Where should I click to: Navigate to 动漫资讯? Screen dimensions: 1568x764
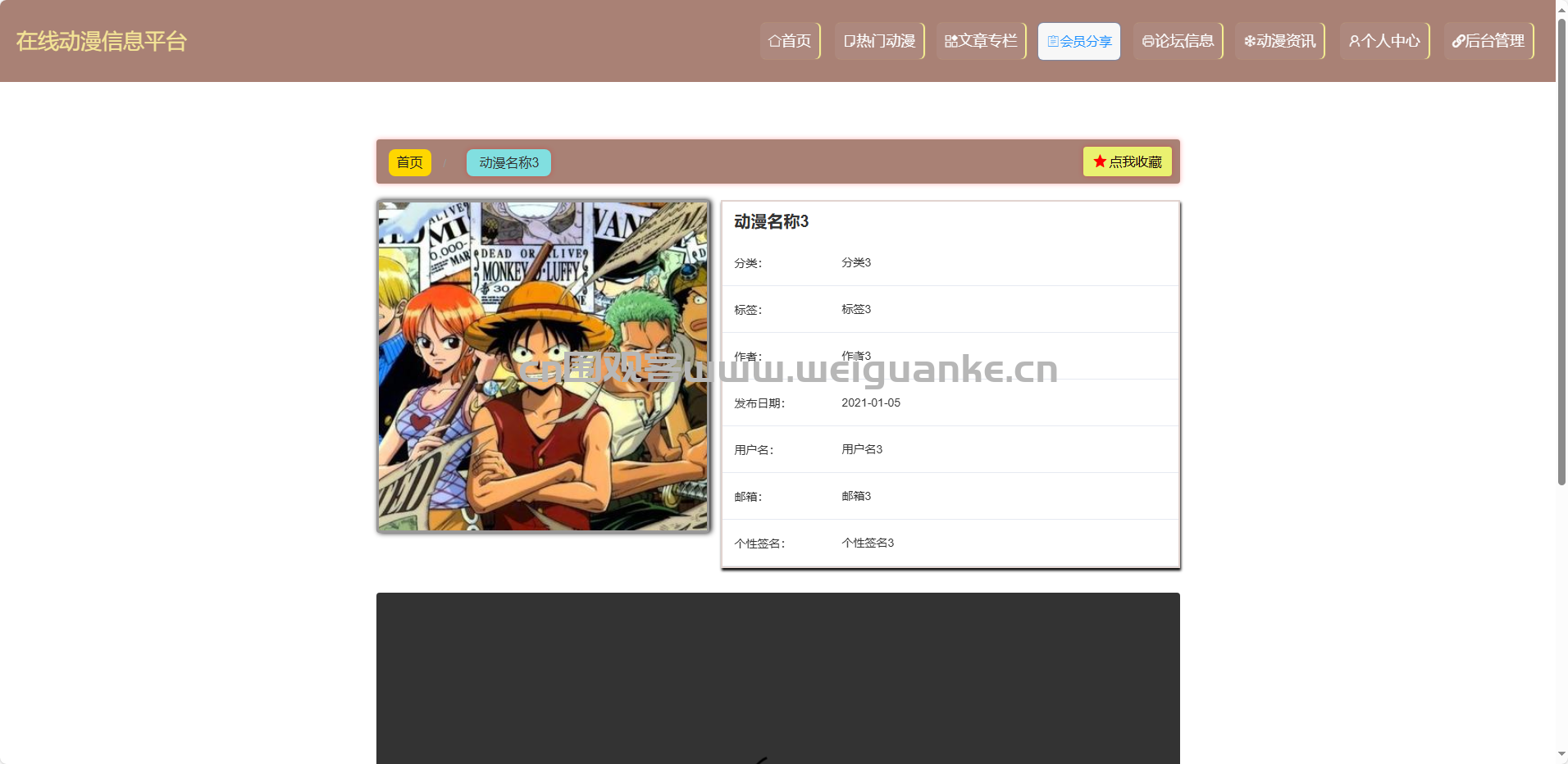click(x=1279, y=41)
